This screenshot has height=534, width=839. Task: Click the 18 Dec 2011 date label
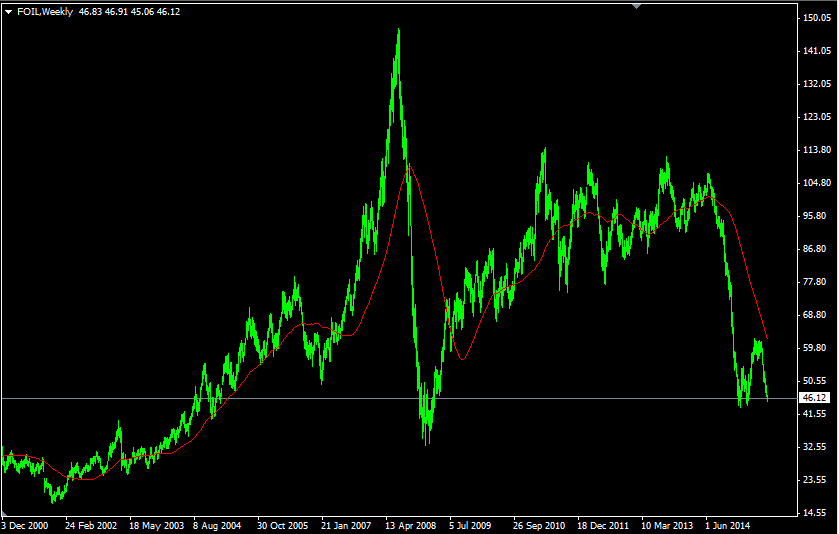603,525
